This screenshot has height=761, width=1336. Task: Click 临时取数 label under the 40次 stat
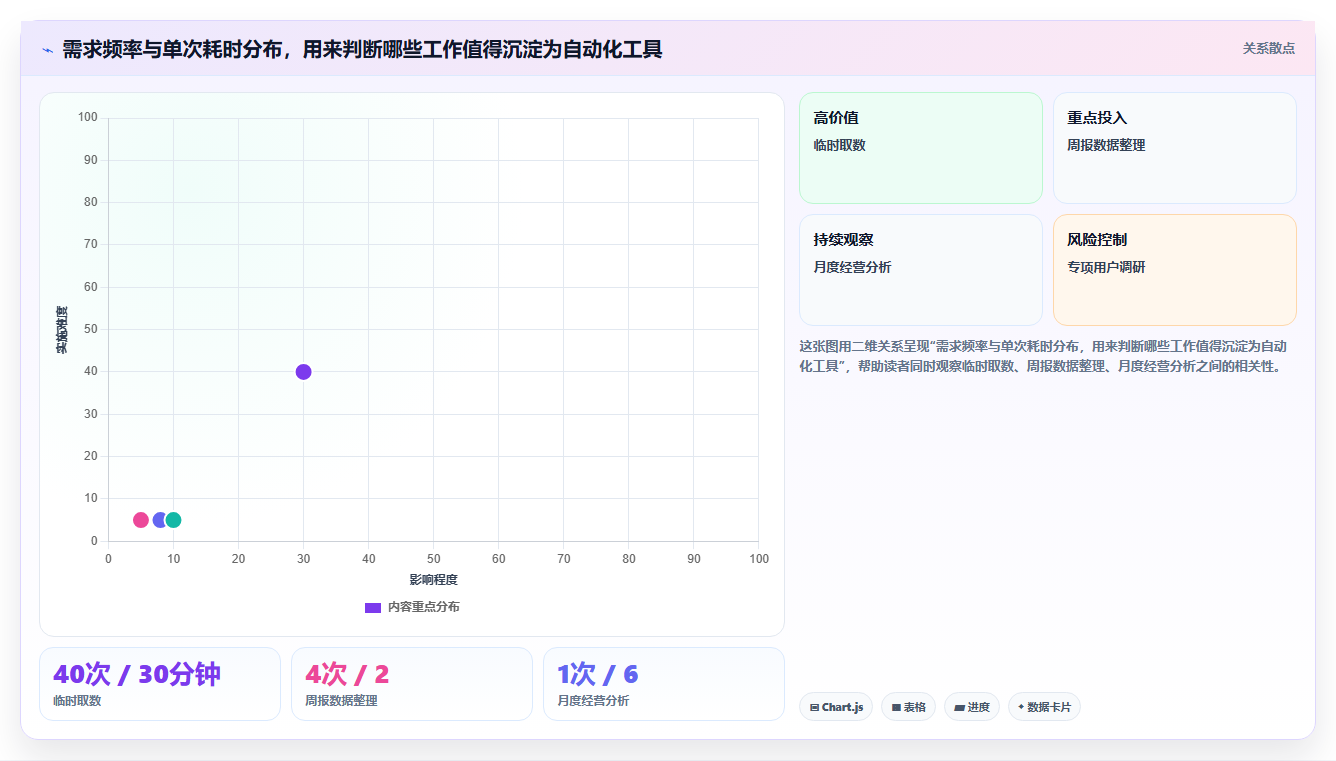[x=77, y=701]
